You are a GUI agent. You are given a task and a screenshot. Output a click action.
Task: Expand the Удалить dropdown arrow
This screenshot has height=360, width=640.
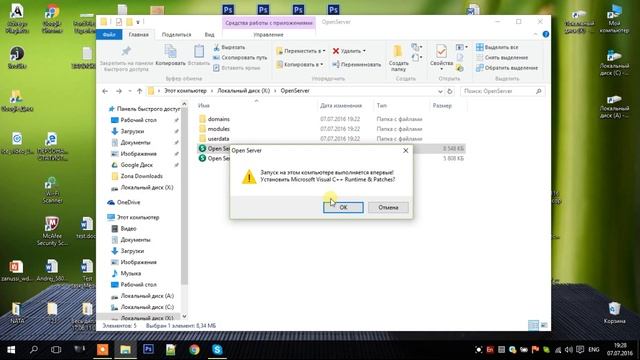pyautogui.click(x=364, y=51)
